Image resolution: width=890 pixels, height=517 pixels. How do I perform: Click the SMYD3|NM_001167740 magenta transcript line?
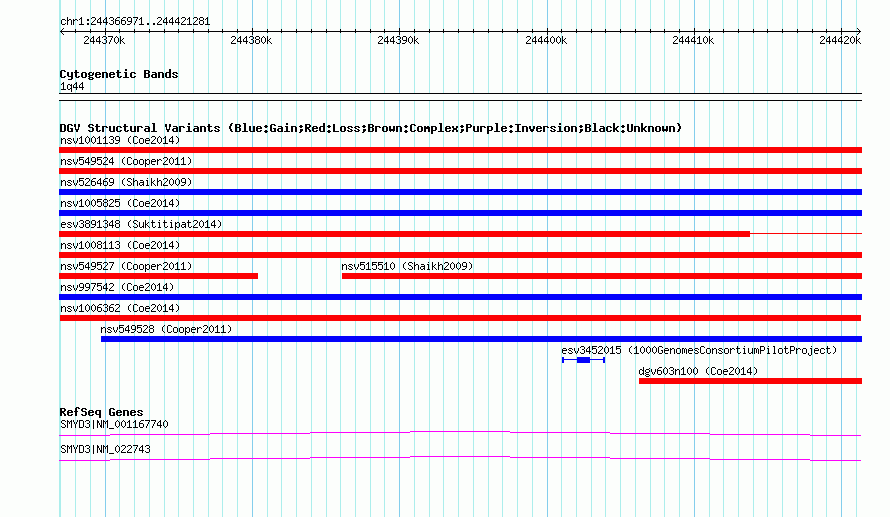[460, 434]
